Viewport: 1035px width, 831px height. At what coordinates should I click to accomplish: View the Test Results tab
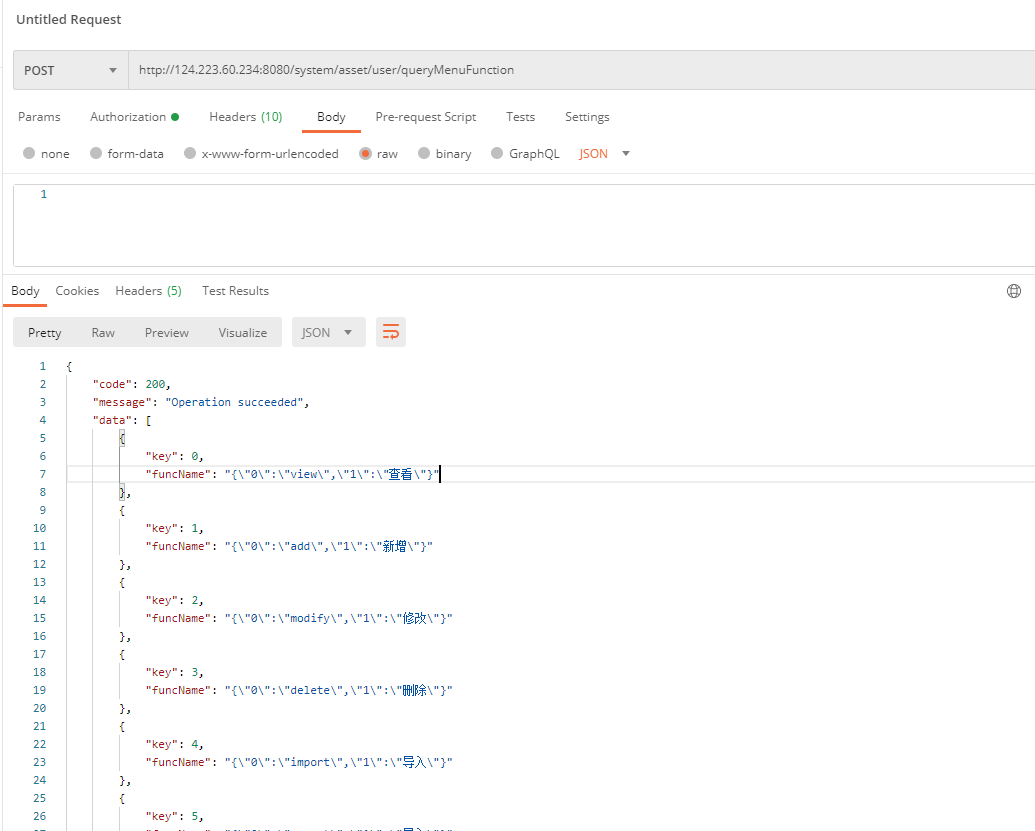[235, 291]
